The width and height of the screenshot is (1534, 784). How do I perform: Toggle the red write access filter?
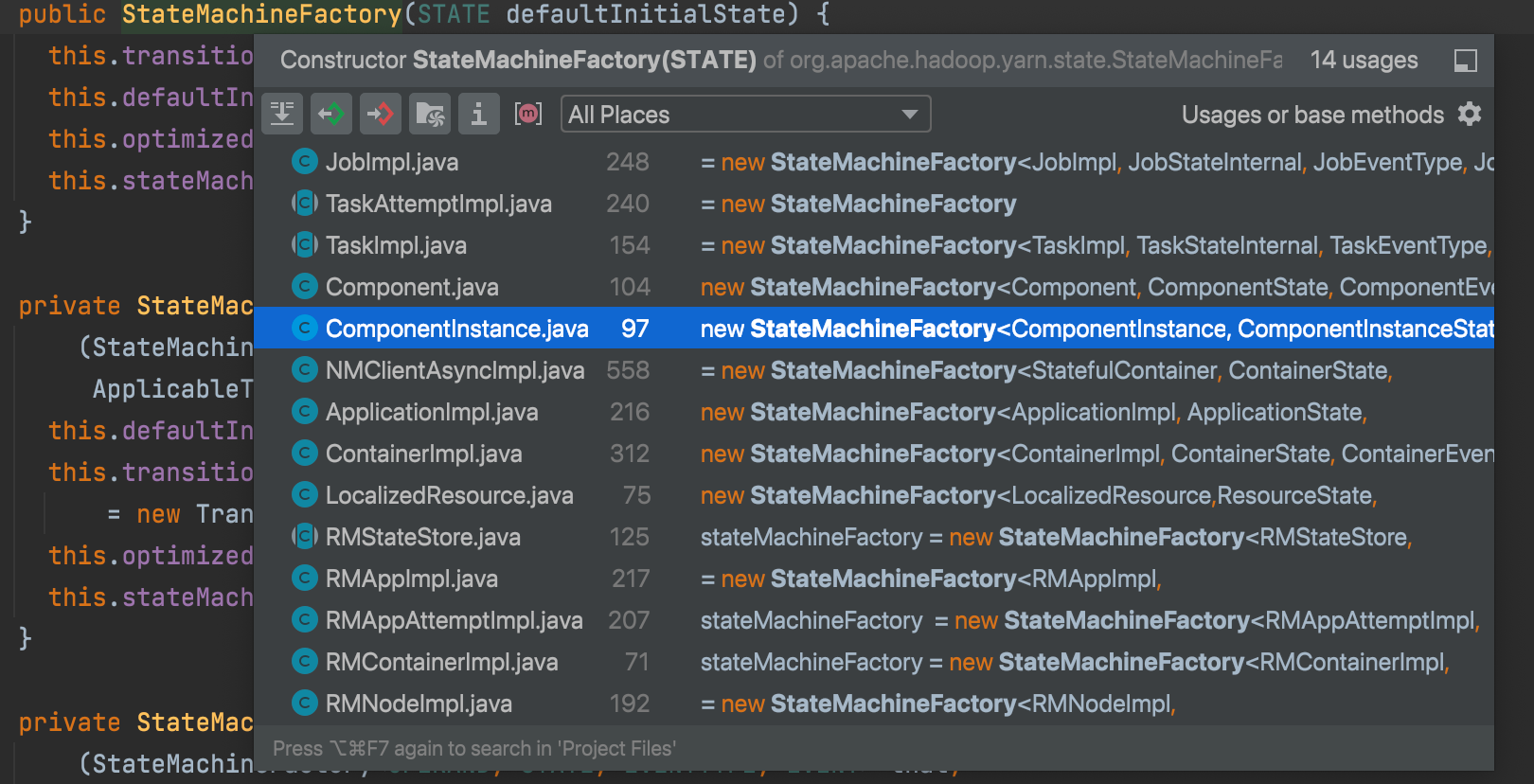tap(381, 115)
